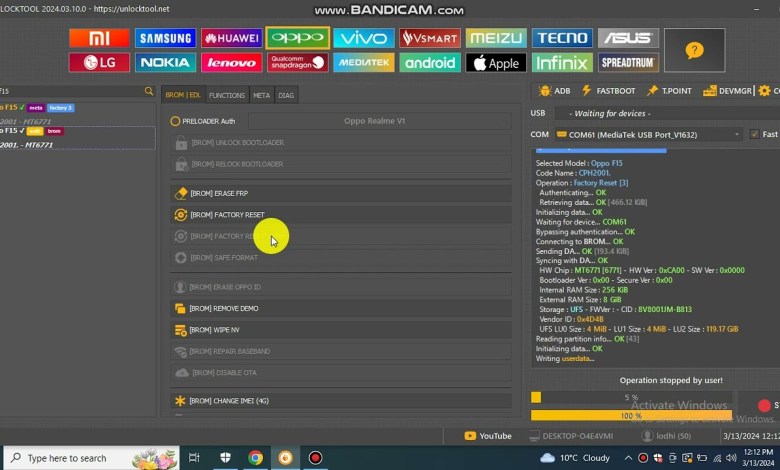Select the Tecno brand tile
The image size is (780, 470).
562,38
